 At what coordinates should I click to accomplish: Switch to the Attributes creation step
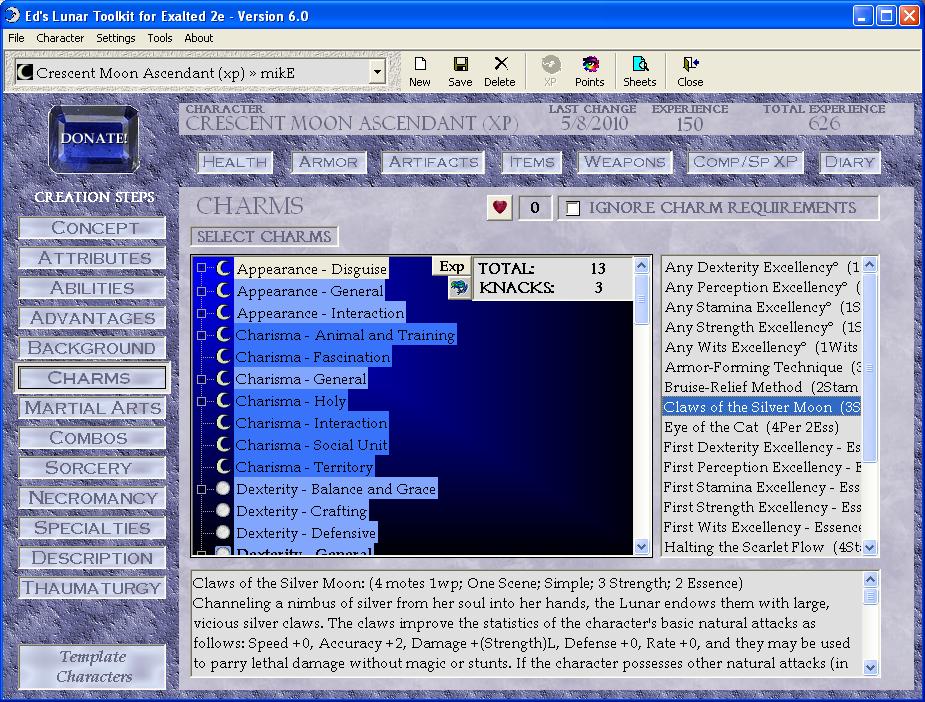click(x=93, y=258)
